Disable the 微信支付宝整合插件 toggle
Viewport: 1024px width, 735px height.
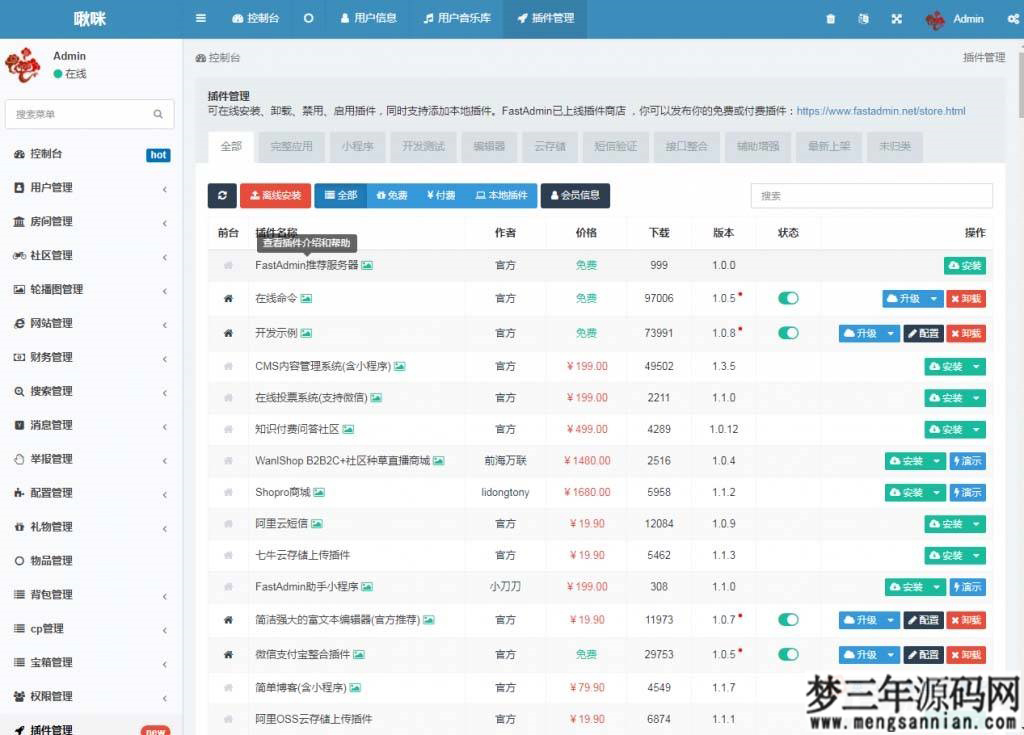[x=788, y=654]
